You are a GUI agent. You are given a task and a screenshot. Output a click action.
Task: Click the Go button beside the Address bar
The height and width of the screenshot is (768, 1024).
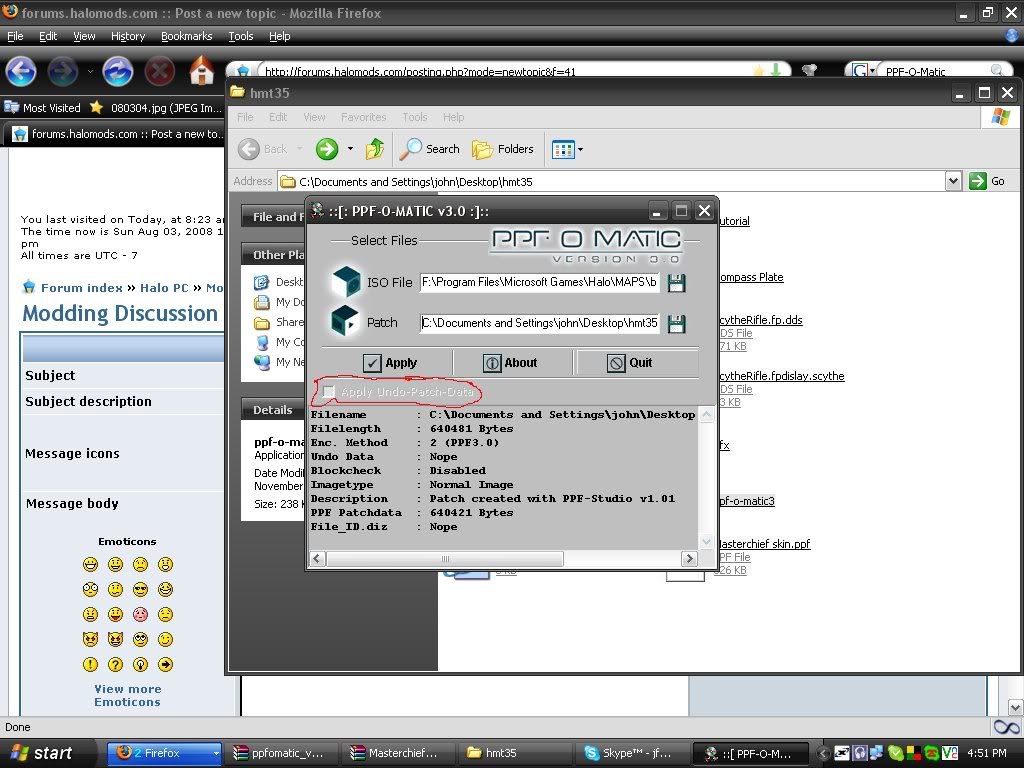click(x=987, y=181)
